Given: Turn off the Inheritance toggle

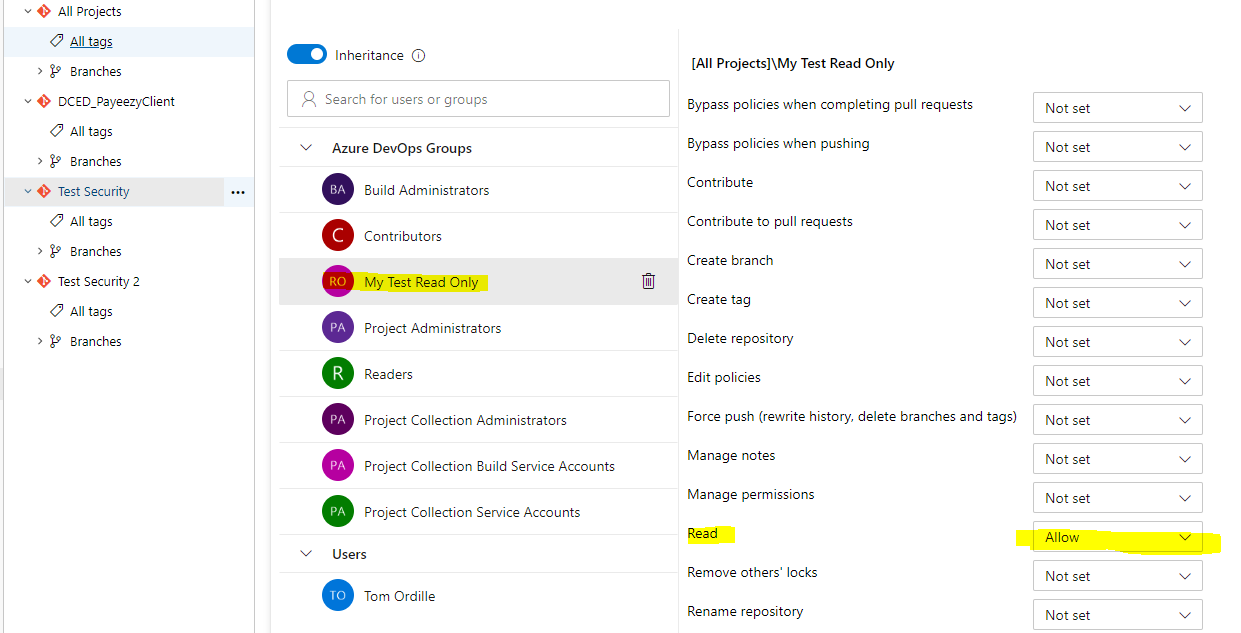Looking at the screenshot, I should [x=307, y=55].
